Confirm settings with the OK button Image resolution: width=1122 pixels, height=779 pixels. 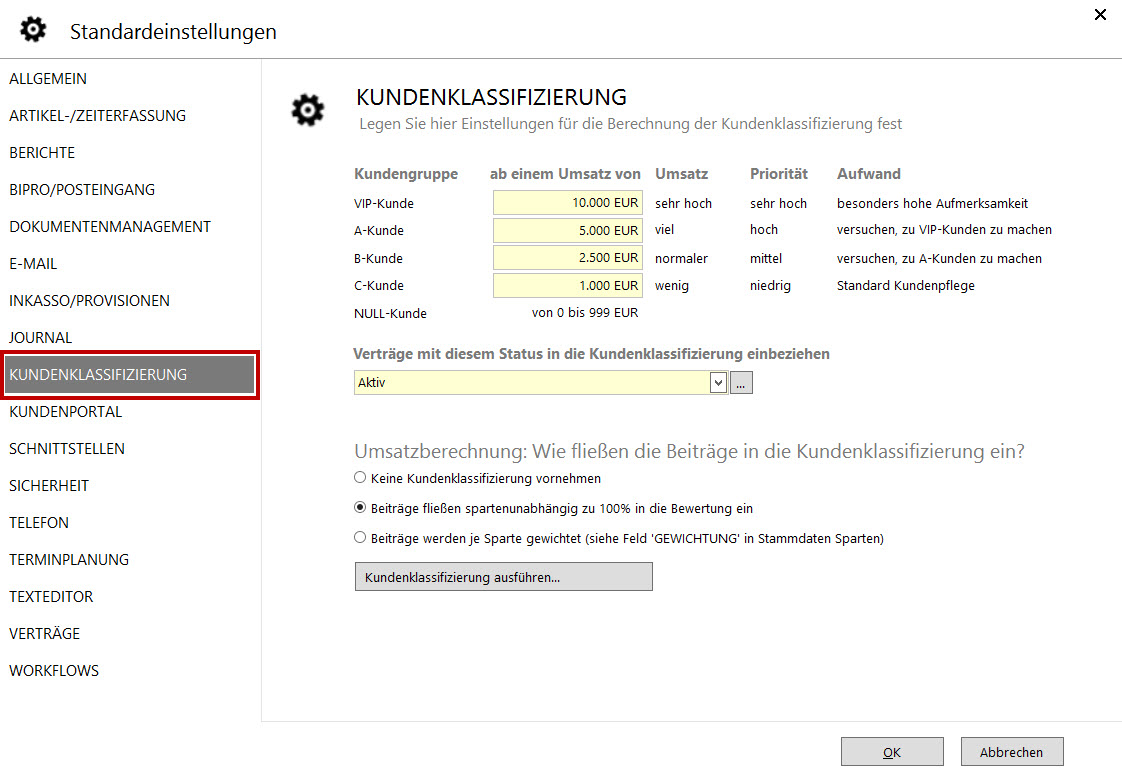892,752
